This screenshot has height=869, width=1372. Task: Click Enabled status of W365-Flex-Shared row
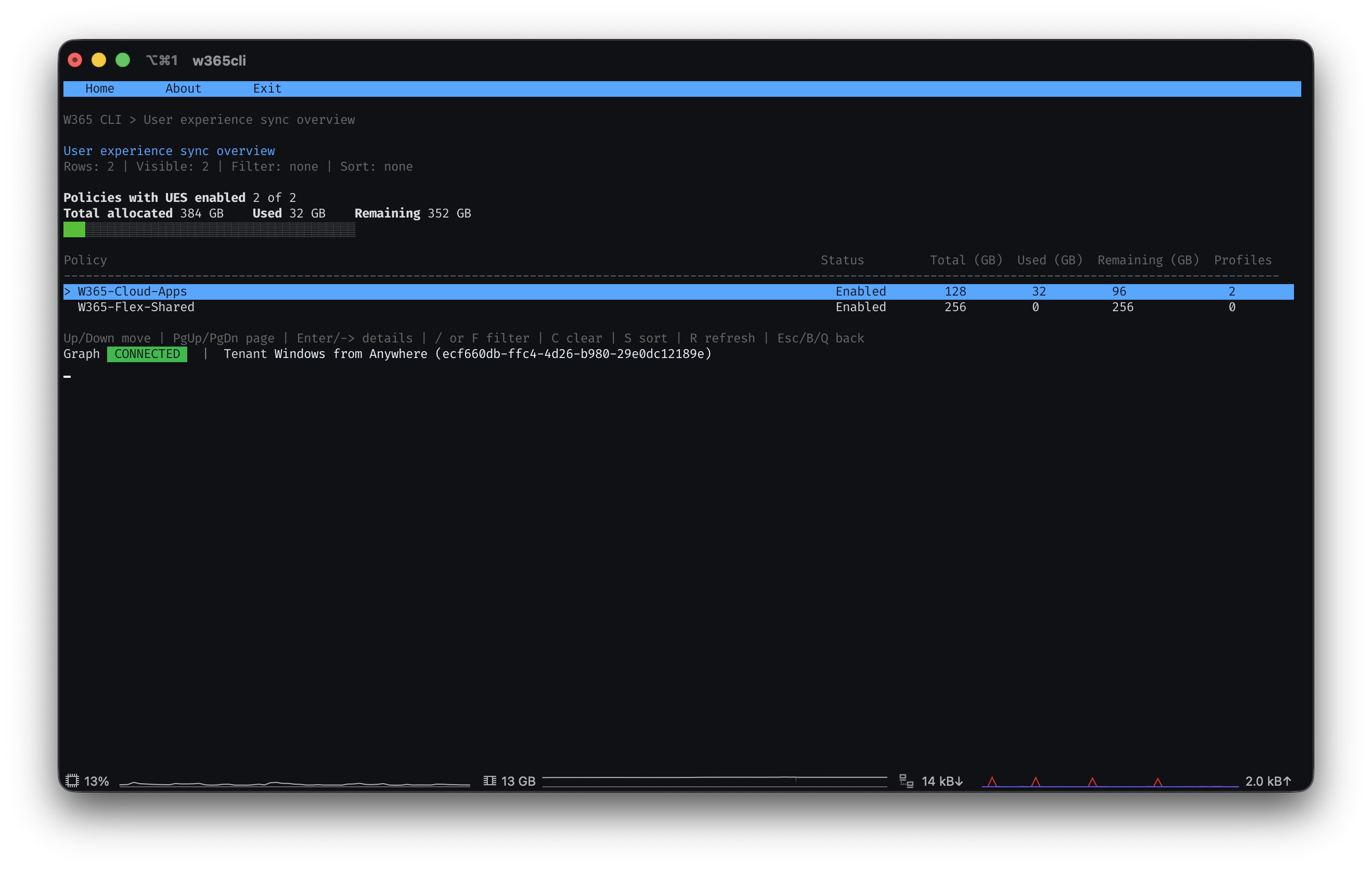860,308
